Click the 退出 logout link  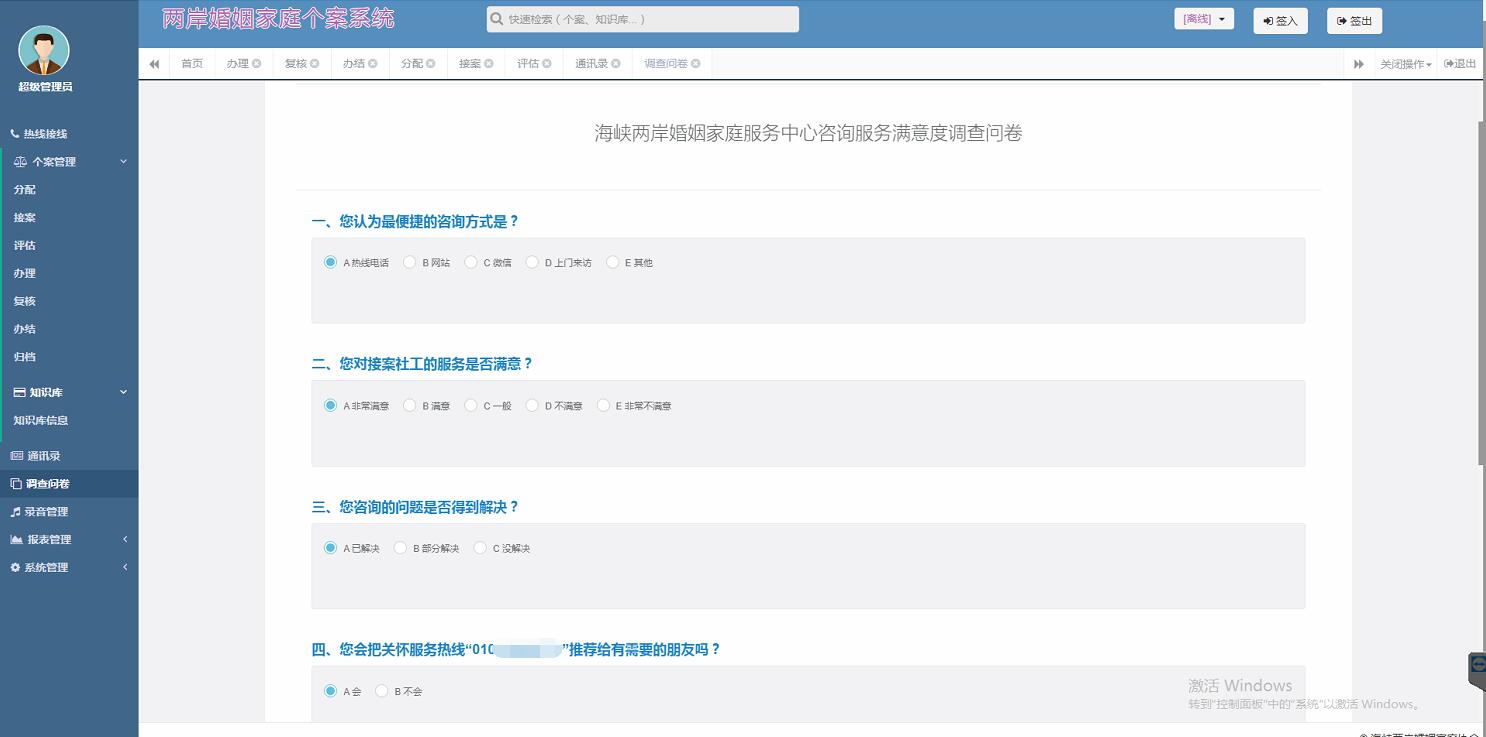[1460, 64]
